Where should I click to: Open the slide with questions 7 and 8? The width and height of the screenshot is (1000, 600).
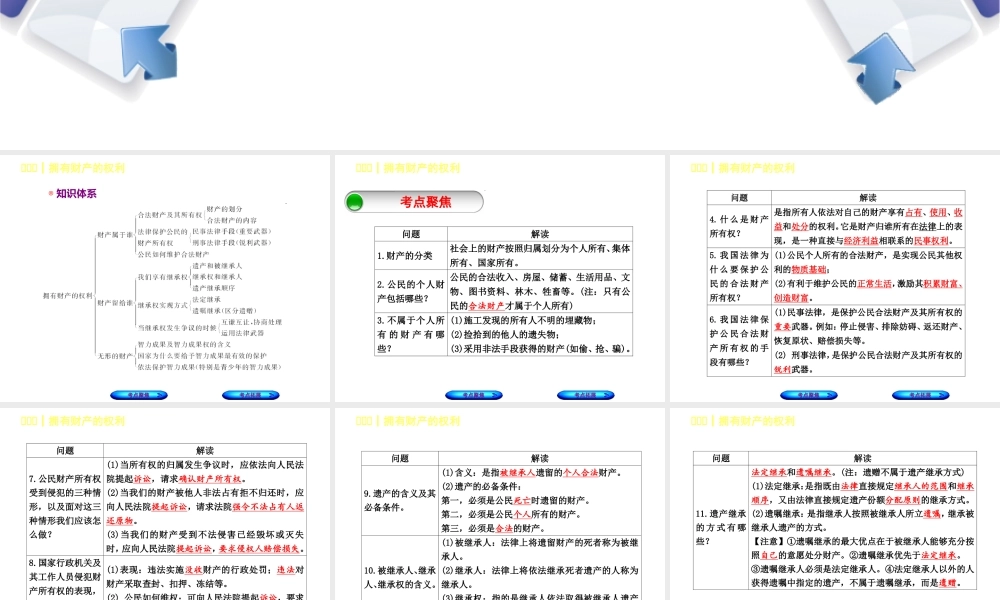(165, 504)
